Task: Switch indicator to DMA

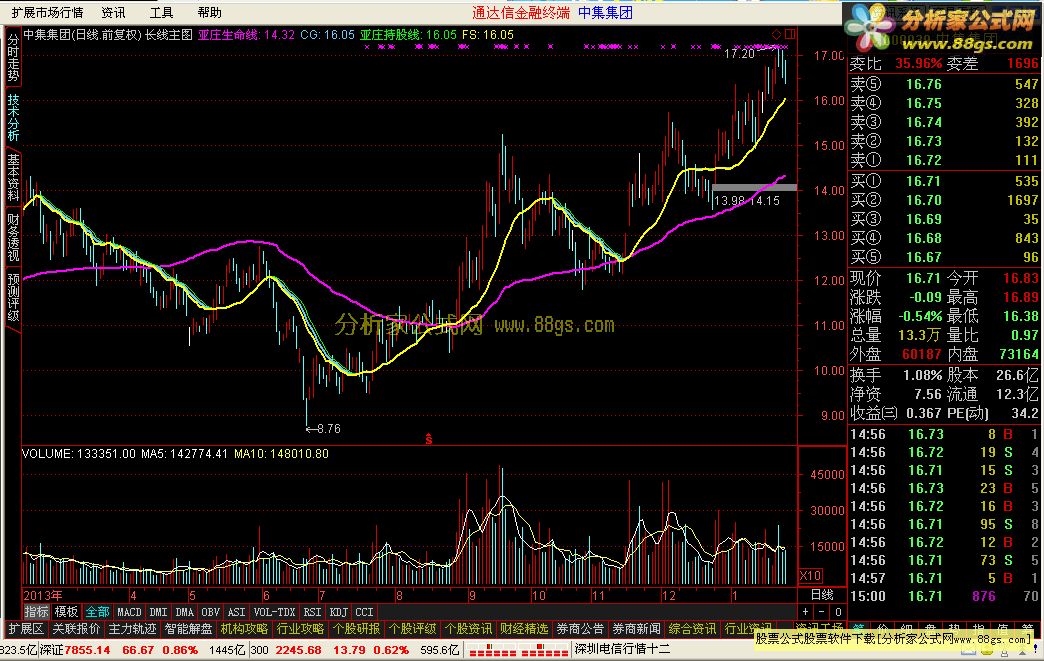Action: click(184, 612)
